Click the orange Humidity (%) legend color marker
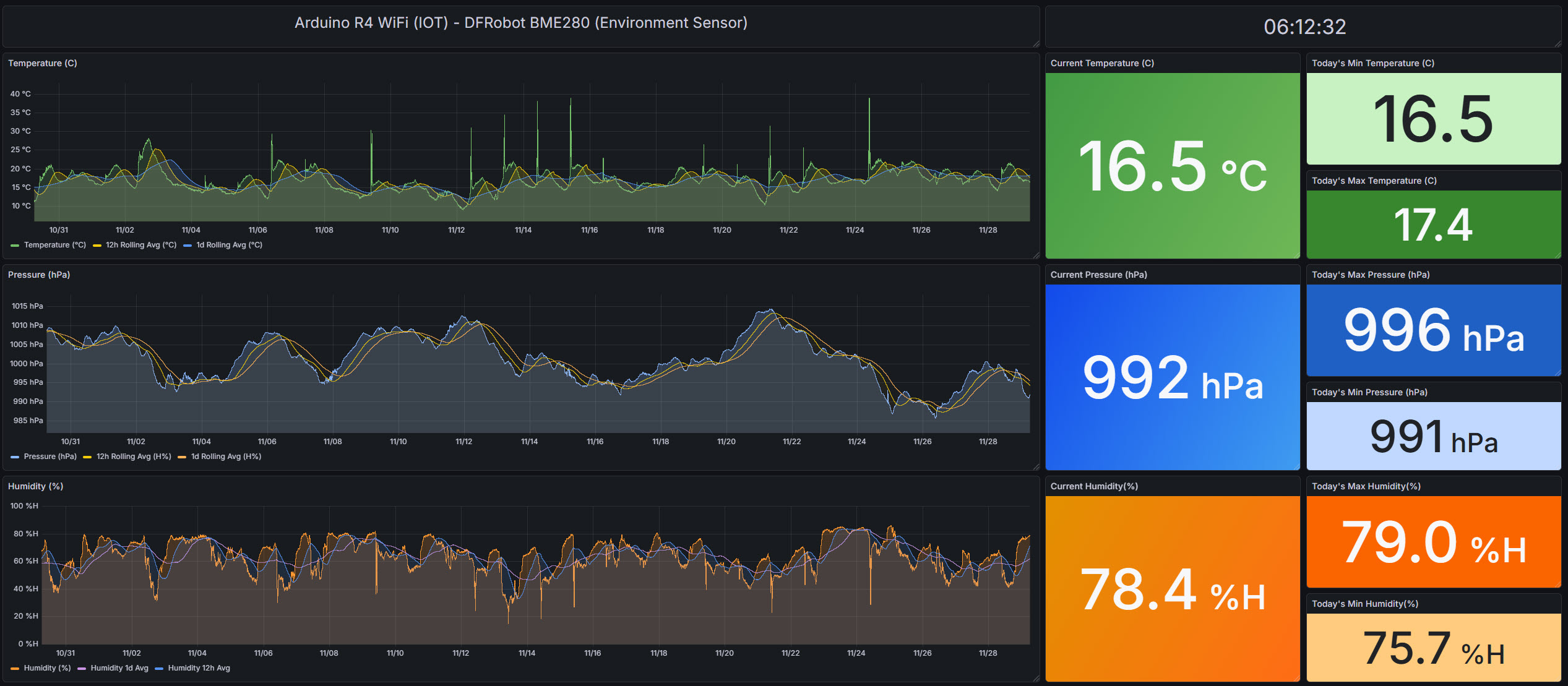 coord(15,669)
